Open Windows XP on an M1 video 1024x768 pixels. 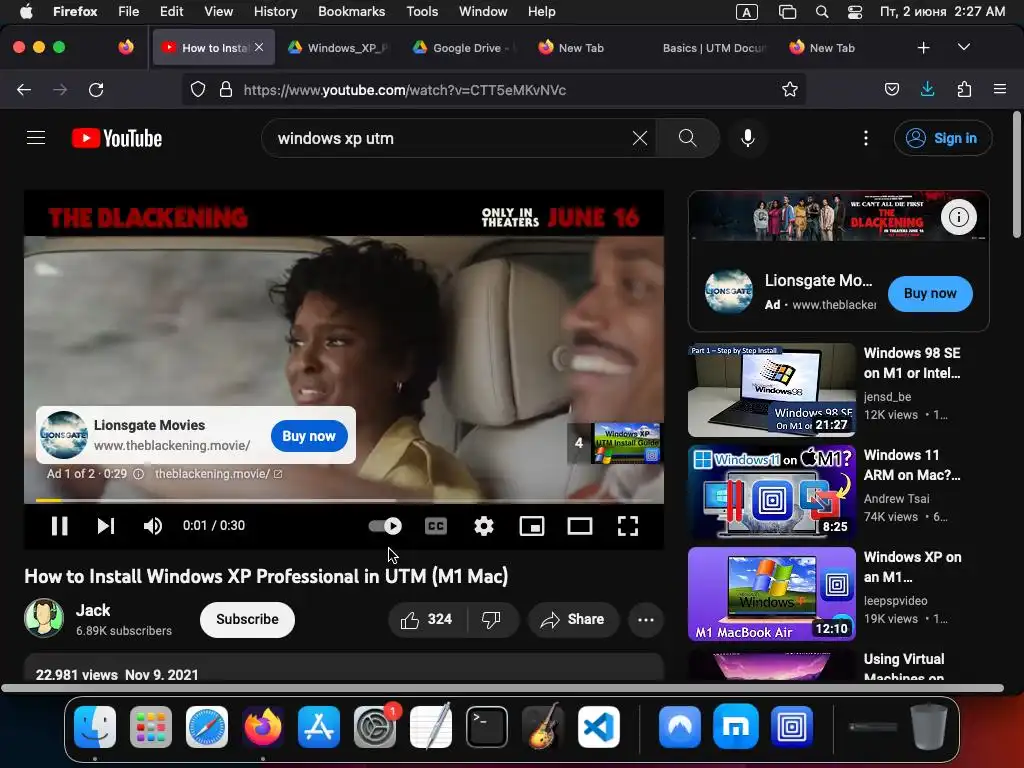[772, 593]
